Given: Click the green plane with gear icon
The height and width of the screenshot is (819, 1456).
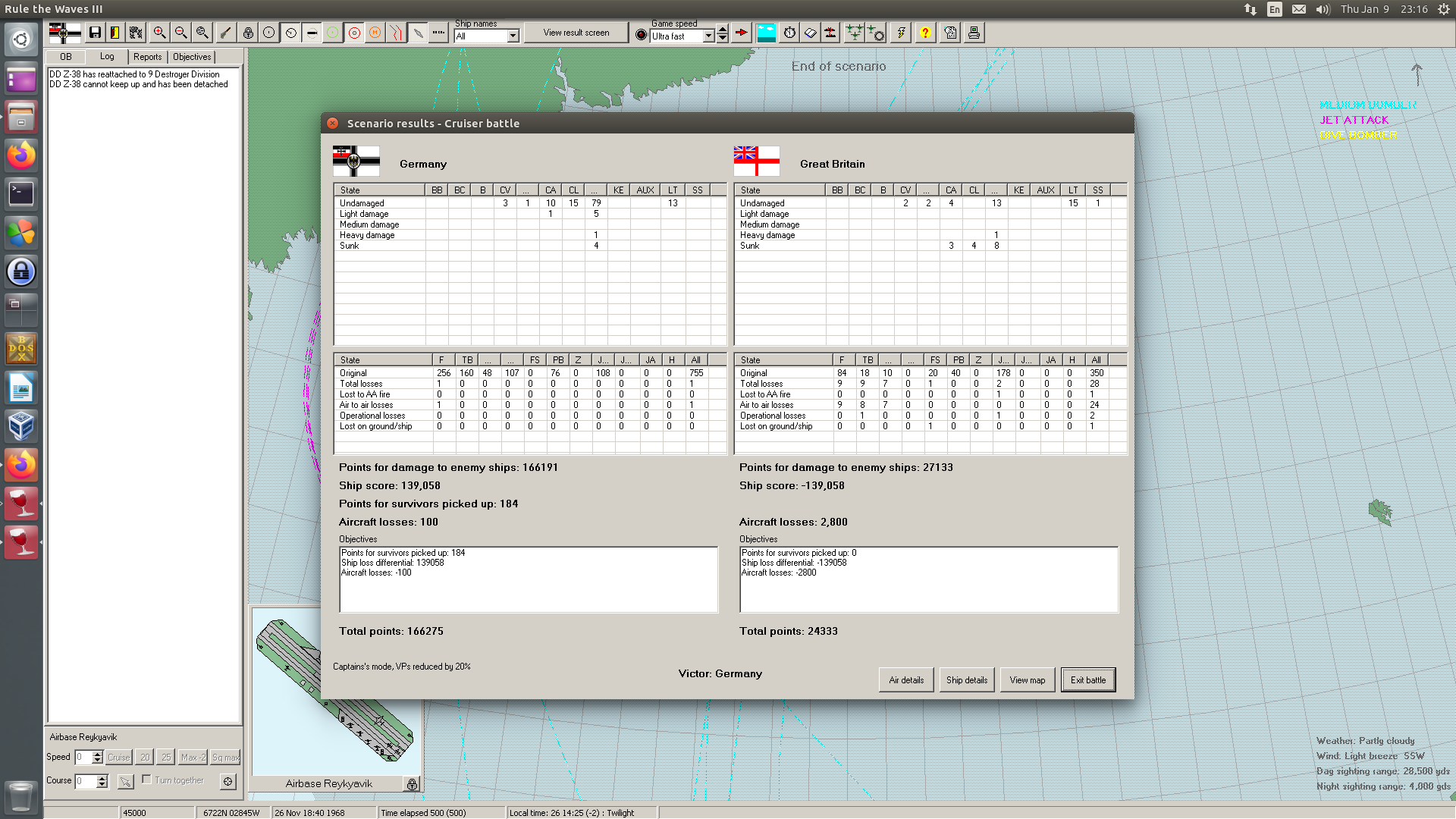Looking at the screenshot, I should 876,33.
